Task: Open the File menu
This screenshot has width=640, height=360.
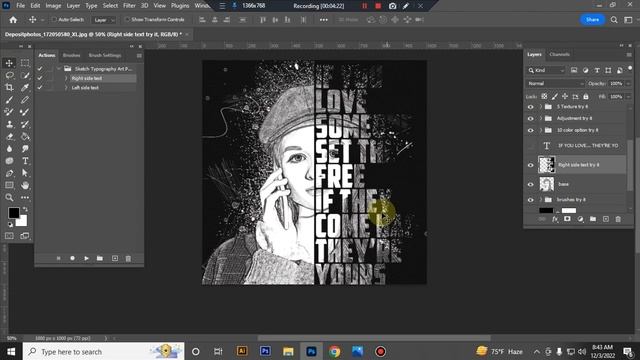Action: pos(20,6)
